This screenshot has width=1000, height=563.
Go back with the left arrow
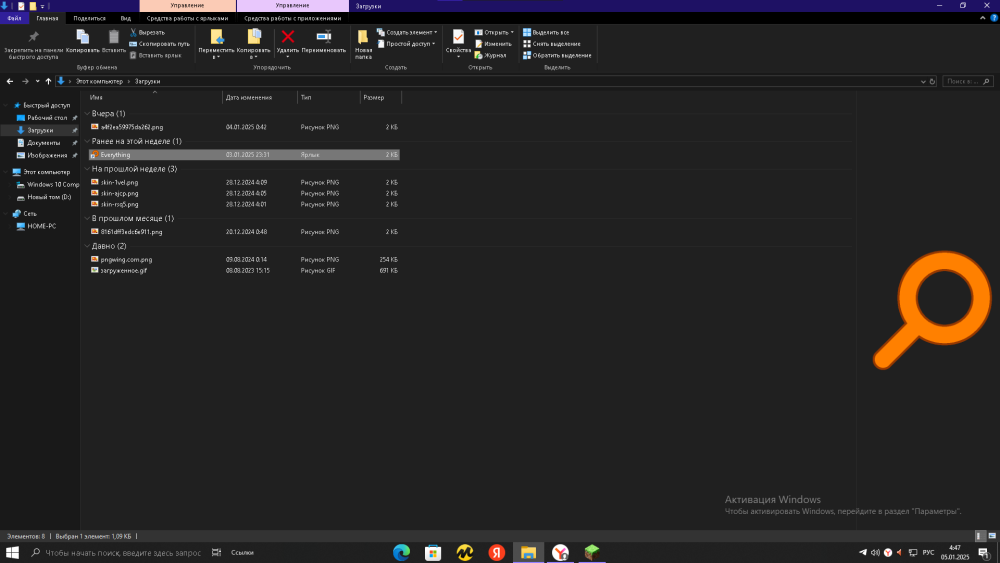pyautogui.click(x=10, y=82)
